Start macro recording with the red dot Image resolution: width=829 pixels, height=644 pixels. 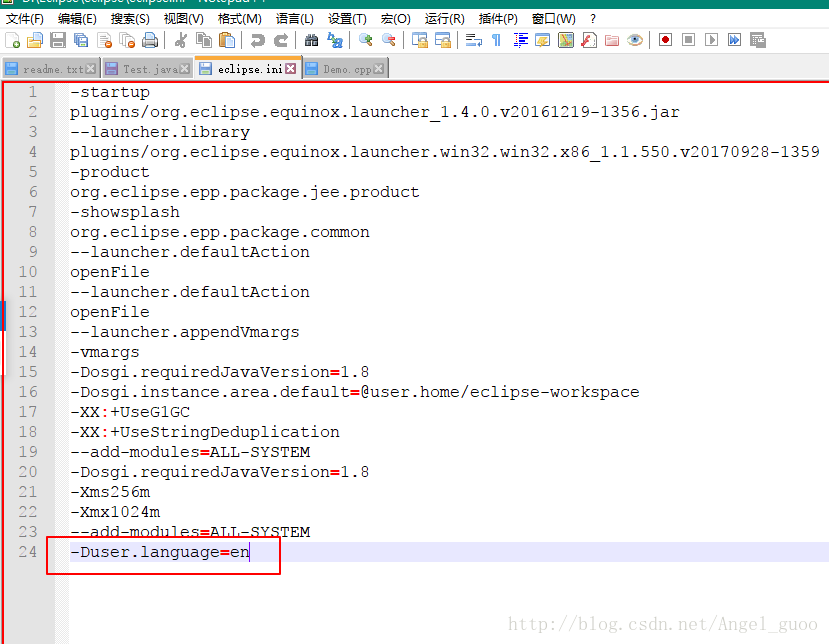(666, 40)
